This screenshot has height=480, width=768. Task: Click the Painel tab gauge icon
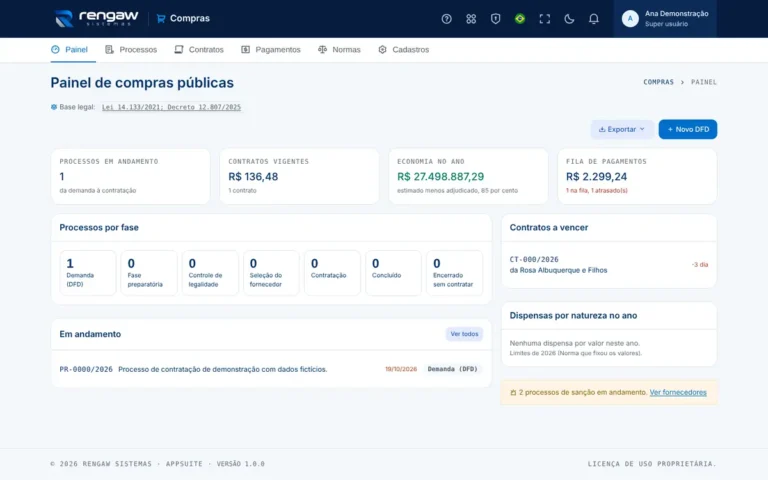(x=55, y=49)
